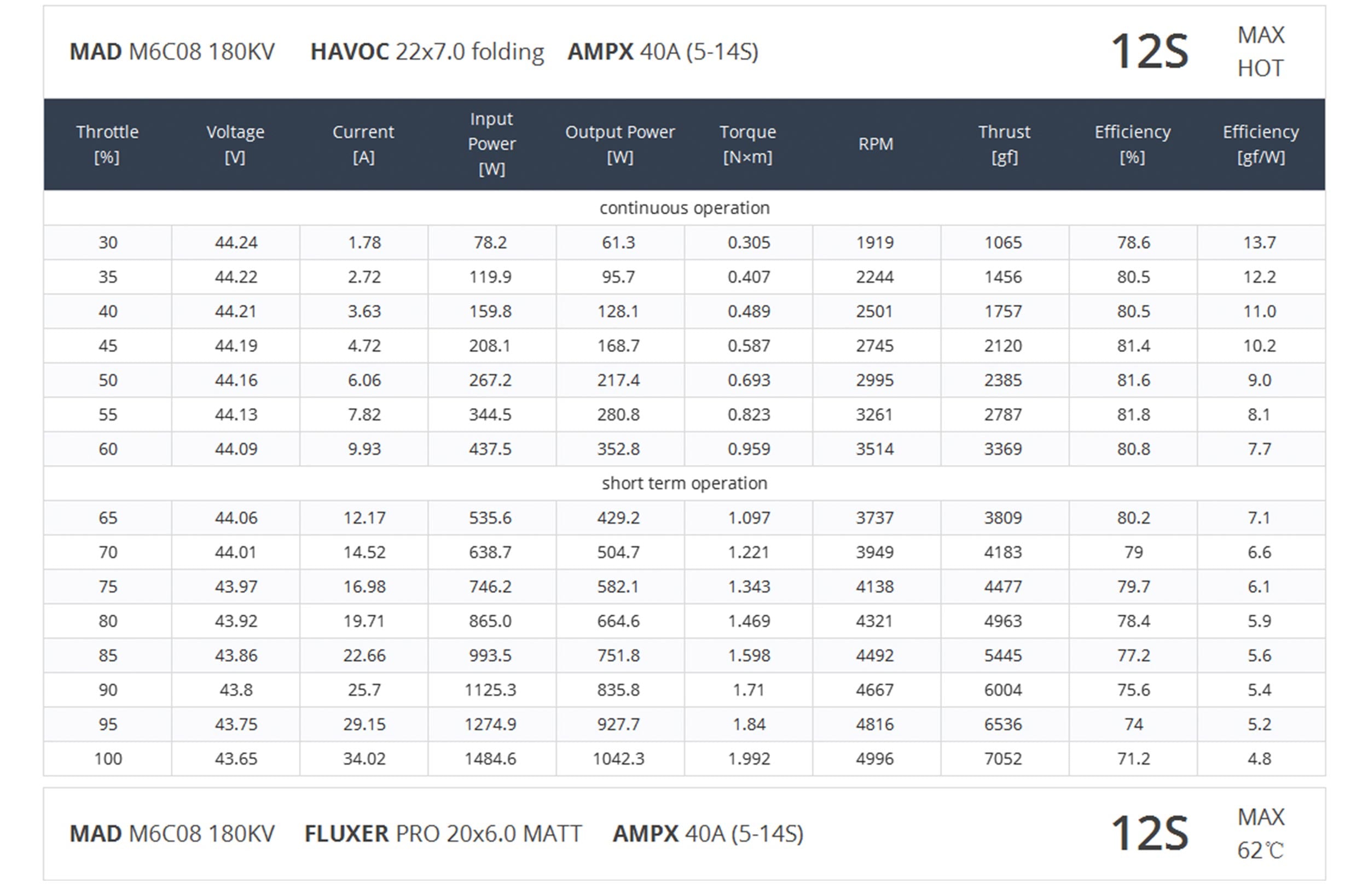Click the Current [A] column header
The image size is (1368, 896).
click(363, 144)
